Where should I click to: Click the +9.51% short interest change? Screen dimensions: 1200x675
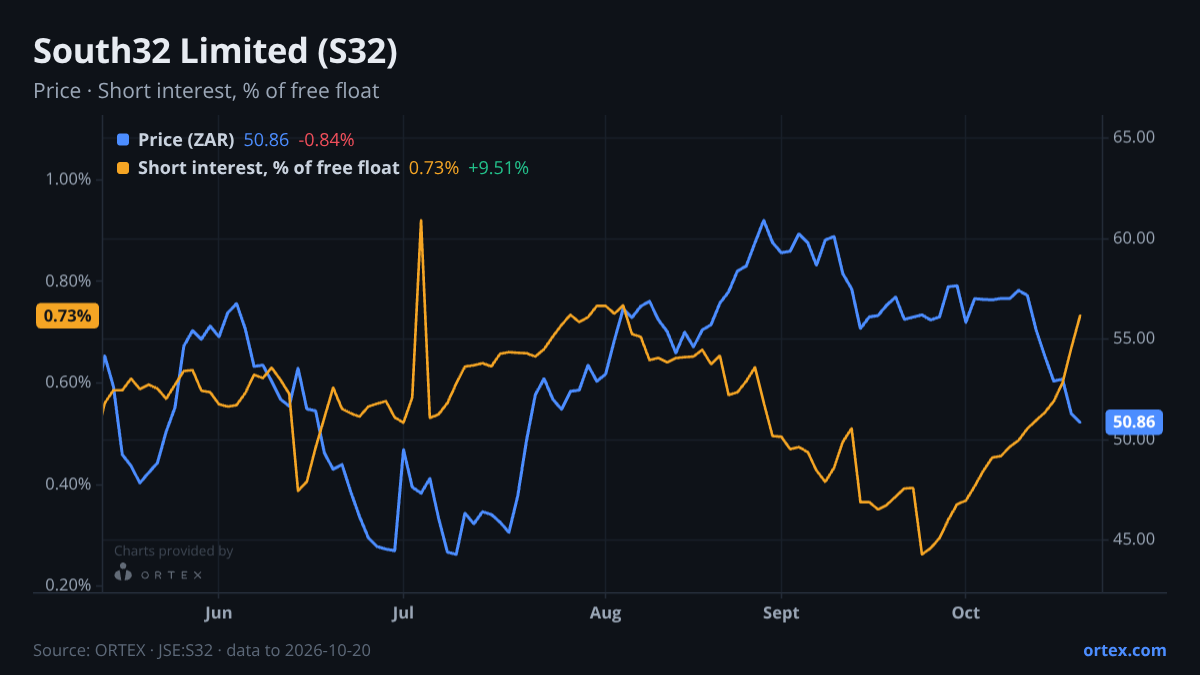[498, 168]
